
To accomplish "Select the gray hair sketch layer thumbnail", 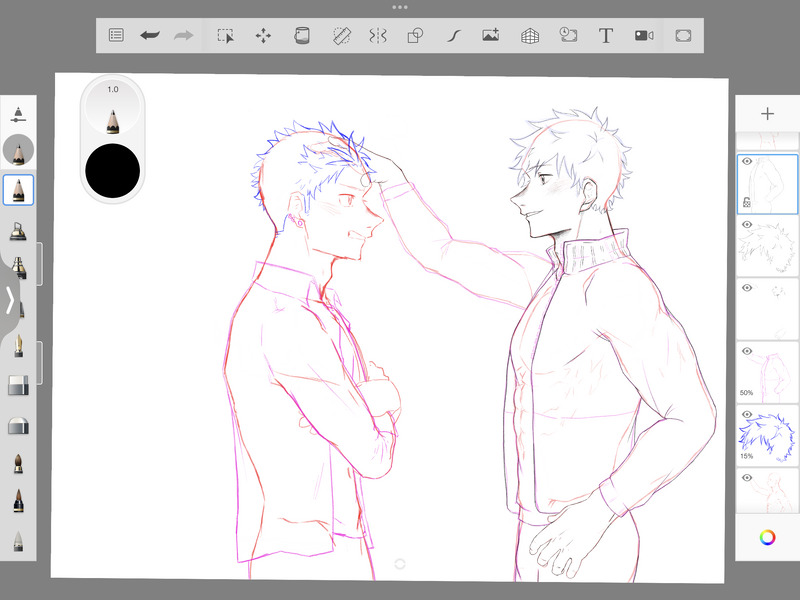I will [x=767, y=247].
